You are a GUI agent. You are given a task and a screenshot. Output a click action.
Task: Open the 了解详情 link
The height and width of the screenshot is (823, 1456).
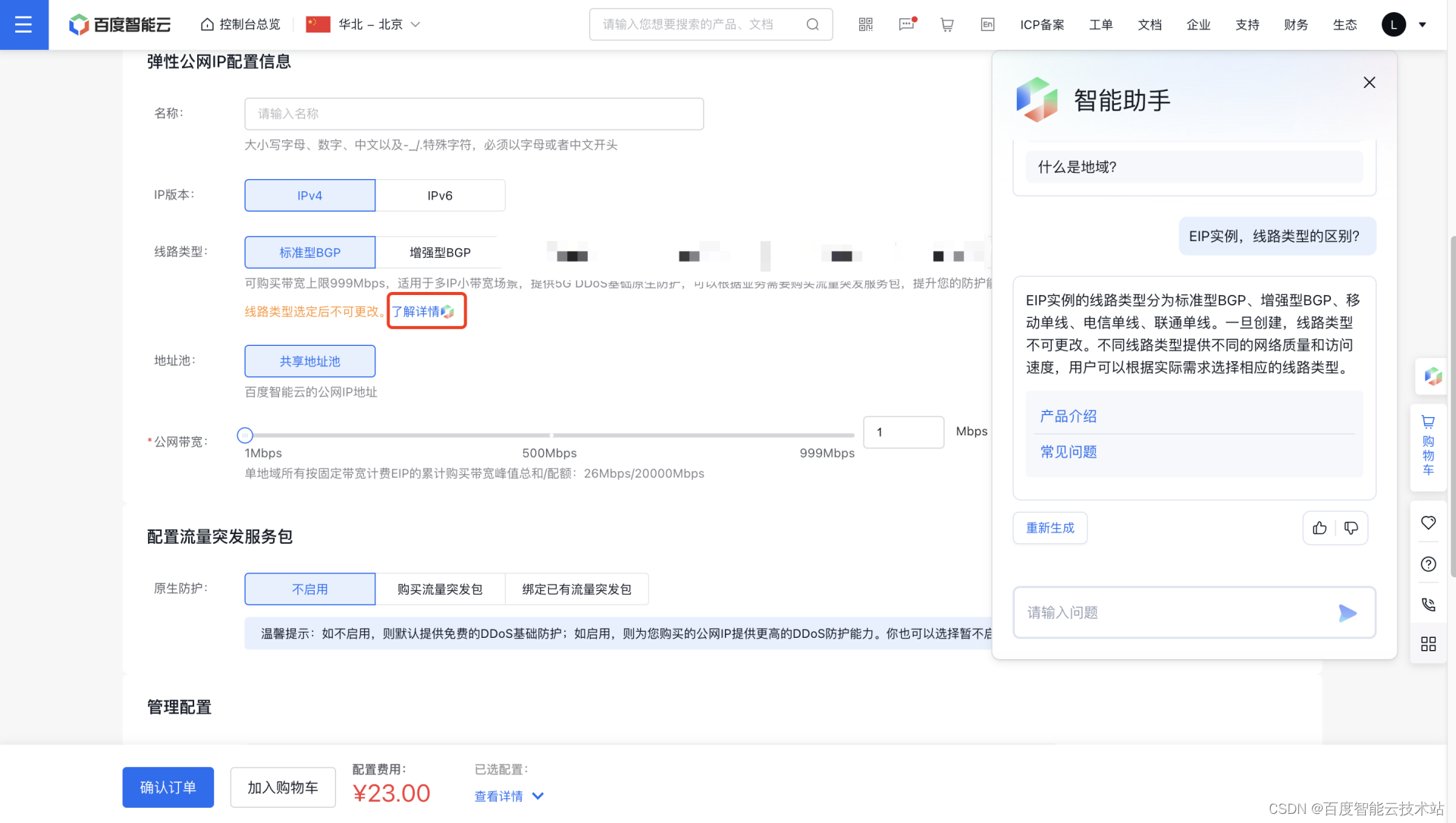click(422, 311)
